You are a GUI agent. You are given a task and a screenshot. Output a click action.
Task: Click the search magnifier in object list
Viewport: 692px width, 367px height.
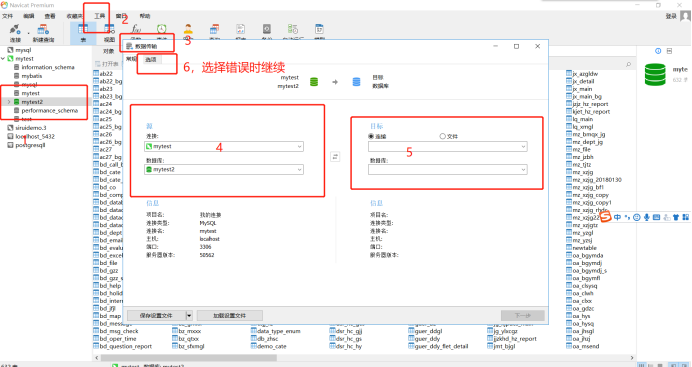628,64
